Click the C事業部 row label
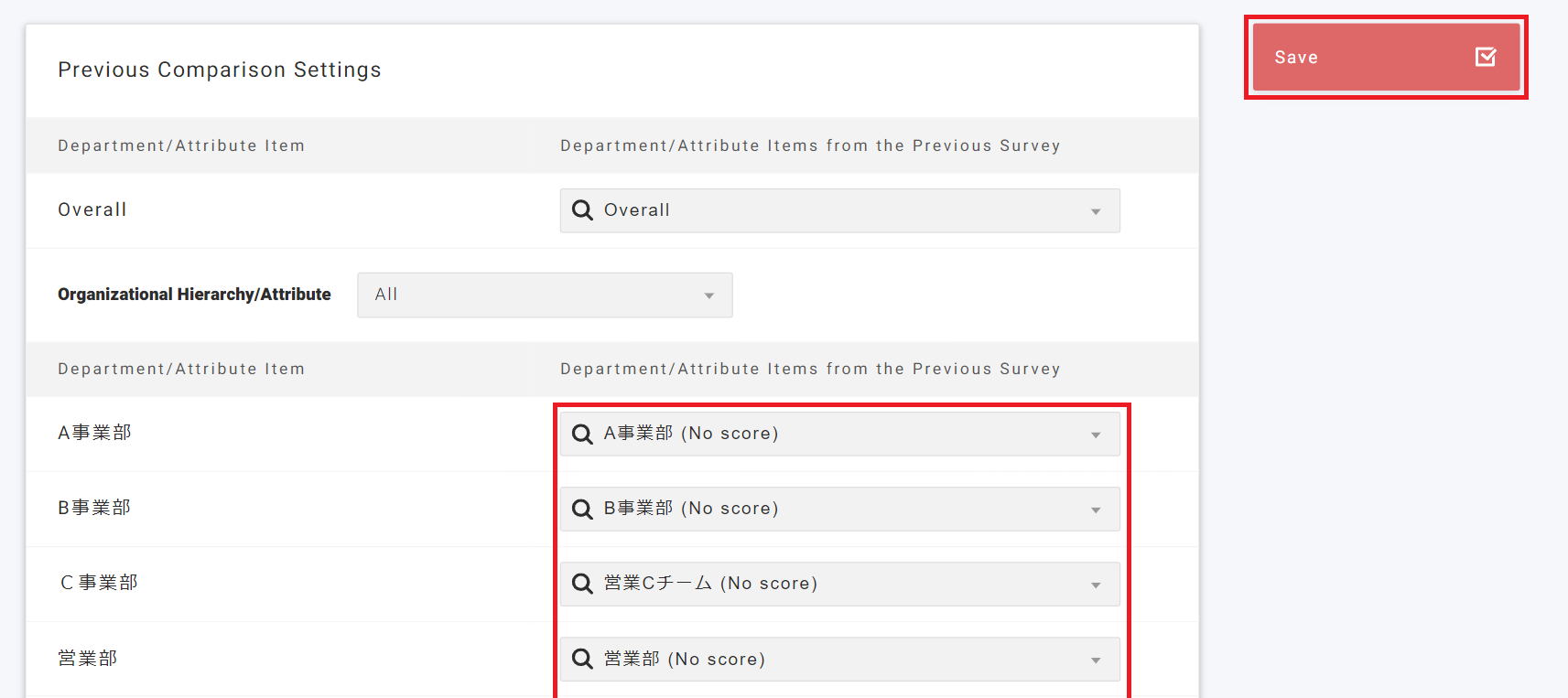Screen dimensions: 1568x698 coord(99,583)
